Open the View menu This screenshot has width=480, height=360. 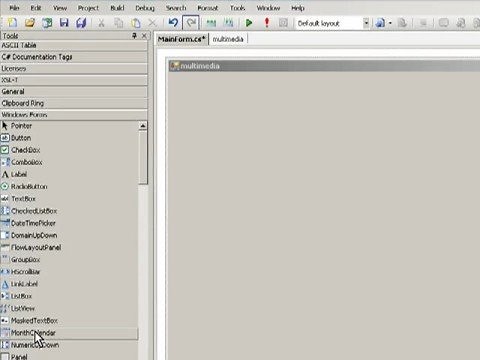click(x=60, y=8)
